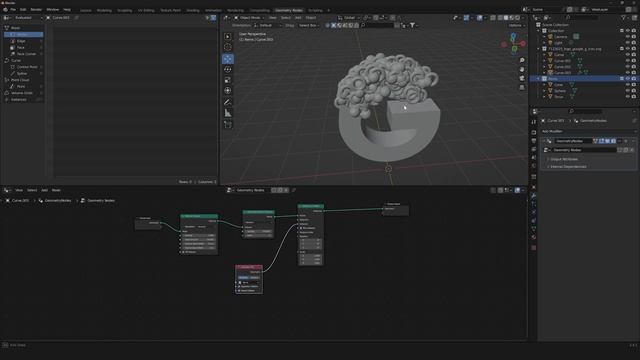
Task: Switch to the Shading workspace tab
Action: tap(193, 10)
